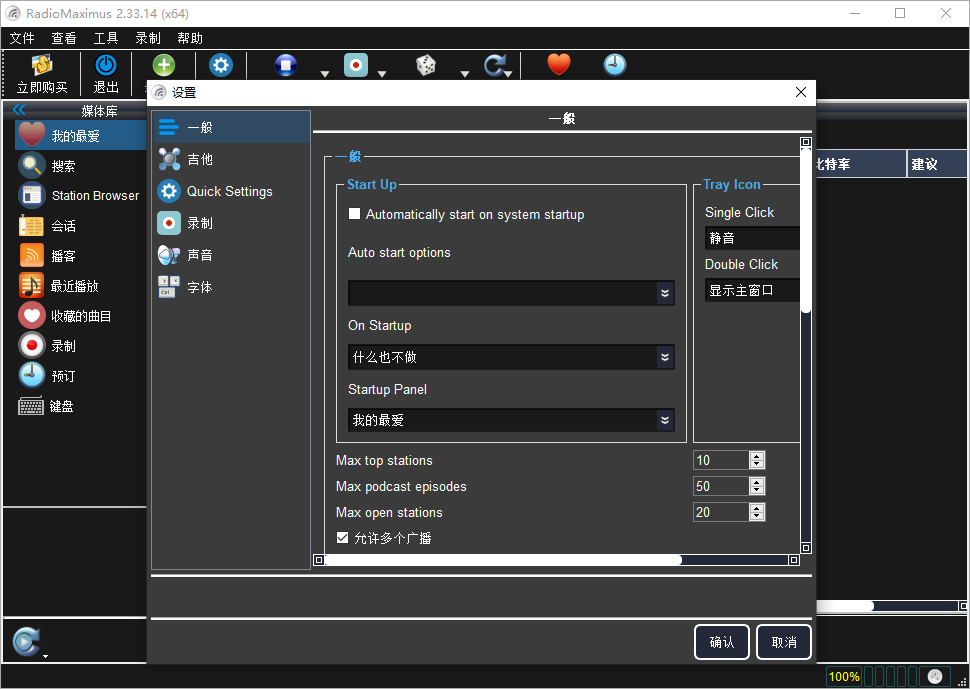Select the 字体 settings category
970x689 pixels.
coord(231,287)
